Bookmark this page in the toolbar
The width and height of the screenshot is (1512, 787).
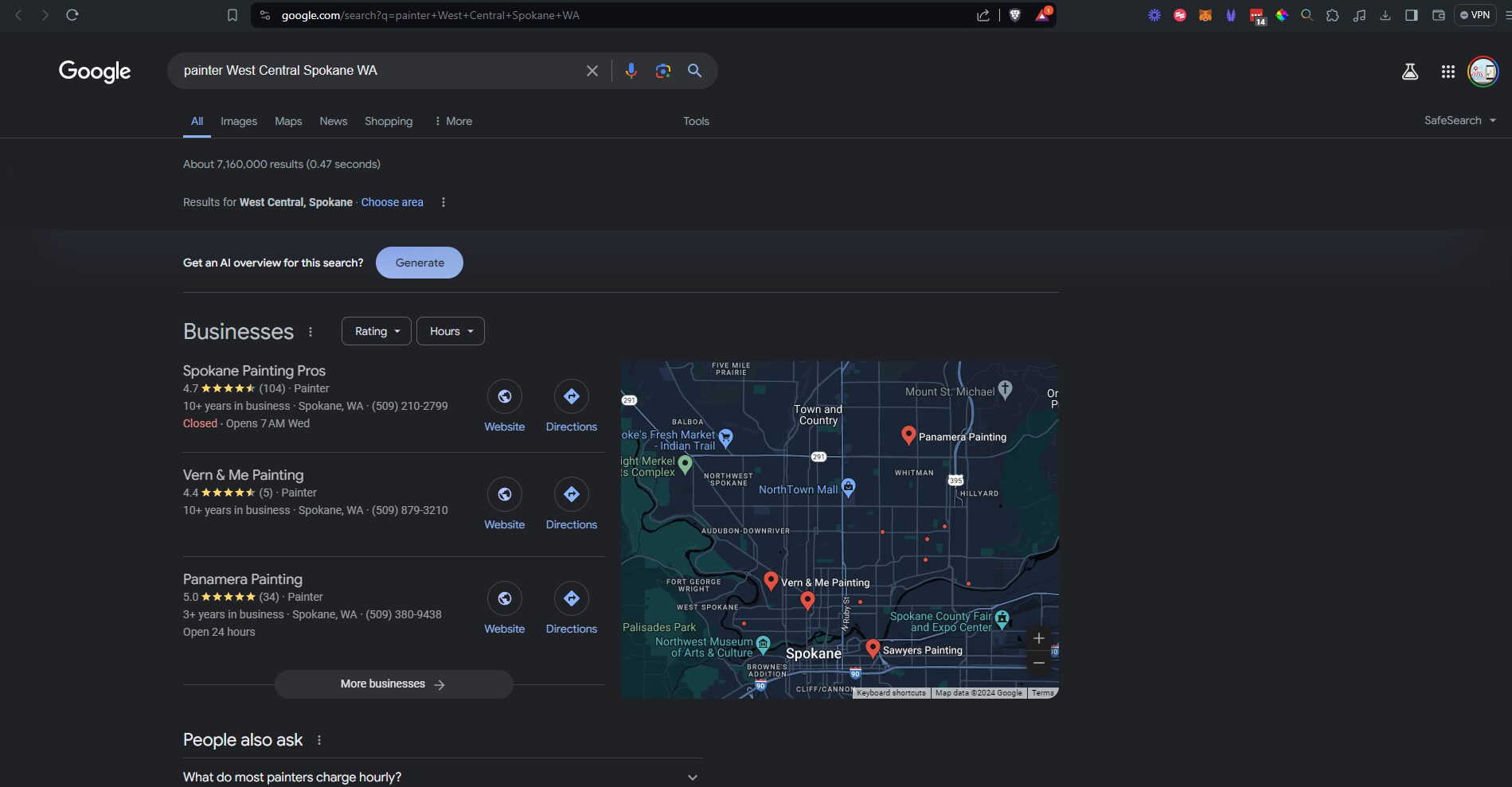[x=232, y=15]
